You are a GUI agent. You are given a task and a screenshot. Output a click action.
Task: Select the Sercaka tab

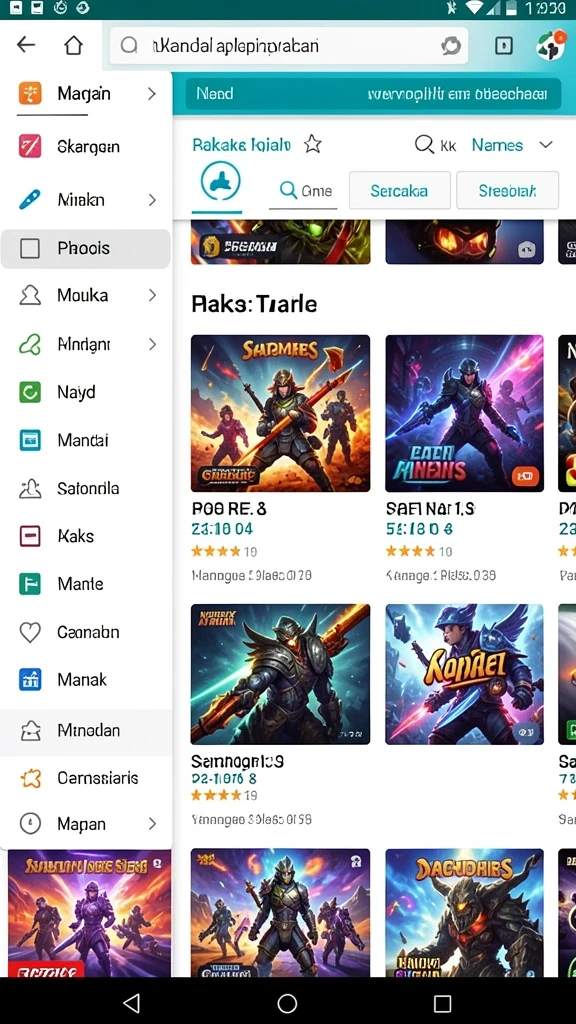point(400,191)
